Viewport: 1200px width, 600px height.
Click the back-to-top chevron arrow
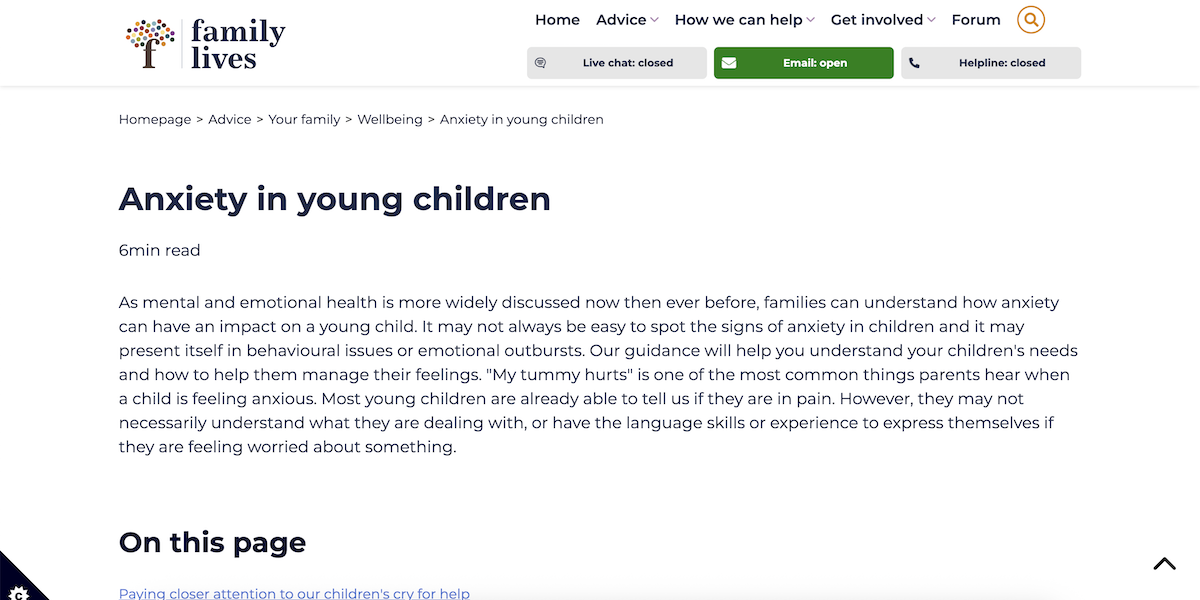pyautogui.click(x=1164, y=563)
